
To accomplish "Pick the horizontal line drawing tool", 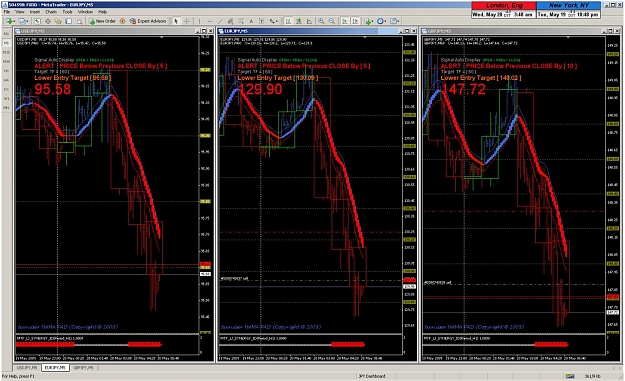I will (210, 21).
